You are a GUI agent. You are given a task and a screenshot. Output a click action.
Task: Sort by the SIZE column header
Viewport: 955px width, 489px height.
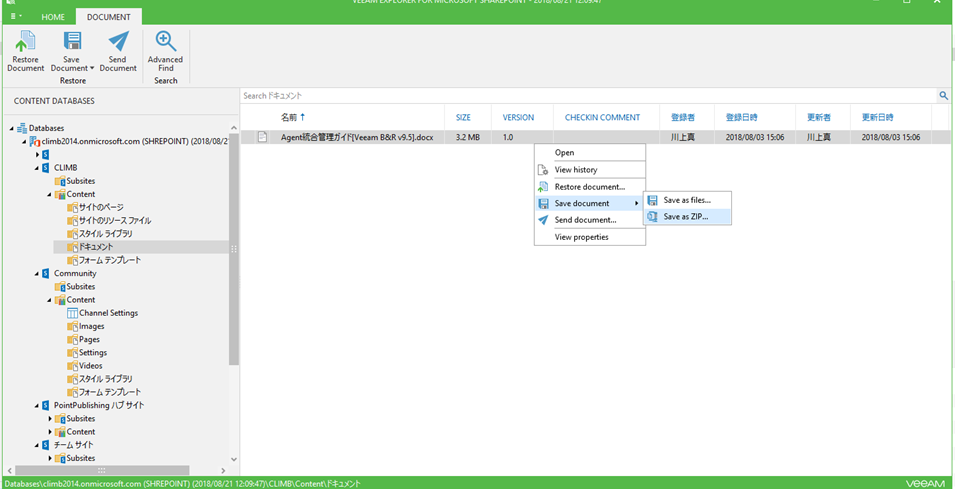(x=463, y=118)
